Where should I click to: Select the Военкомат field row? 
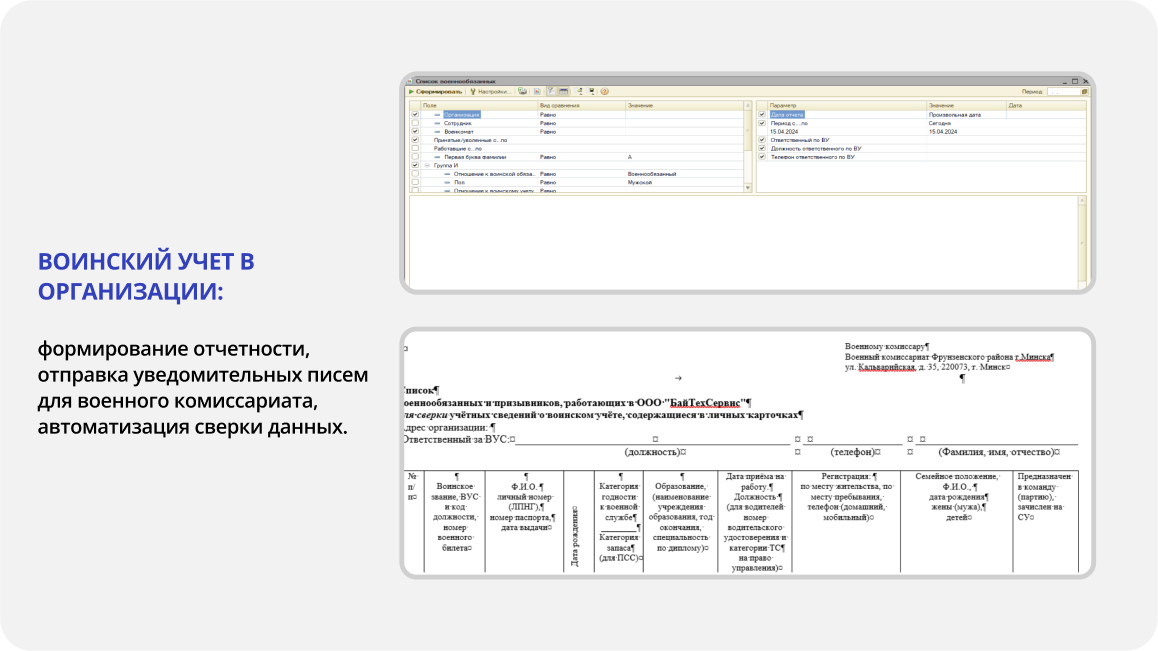[577, 132]
